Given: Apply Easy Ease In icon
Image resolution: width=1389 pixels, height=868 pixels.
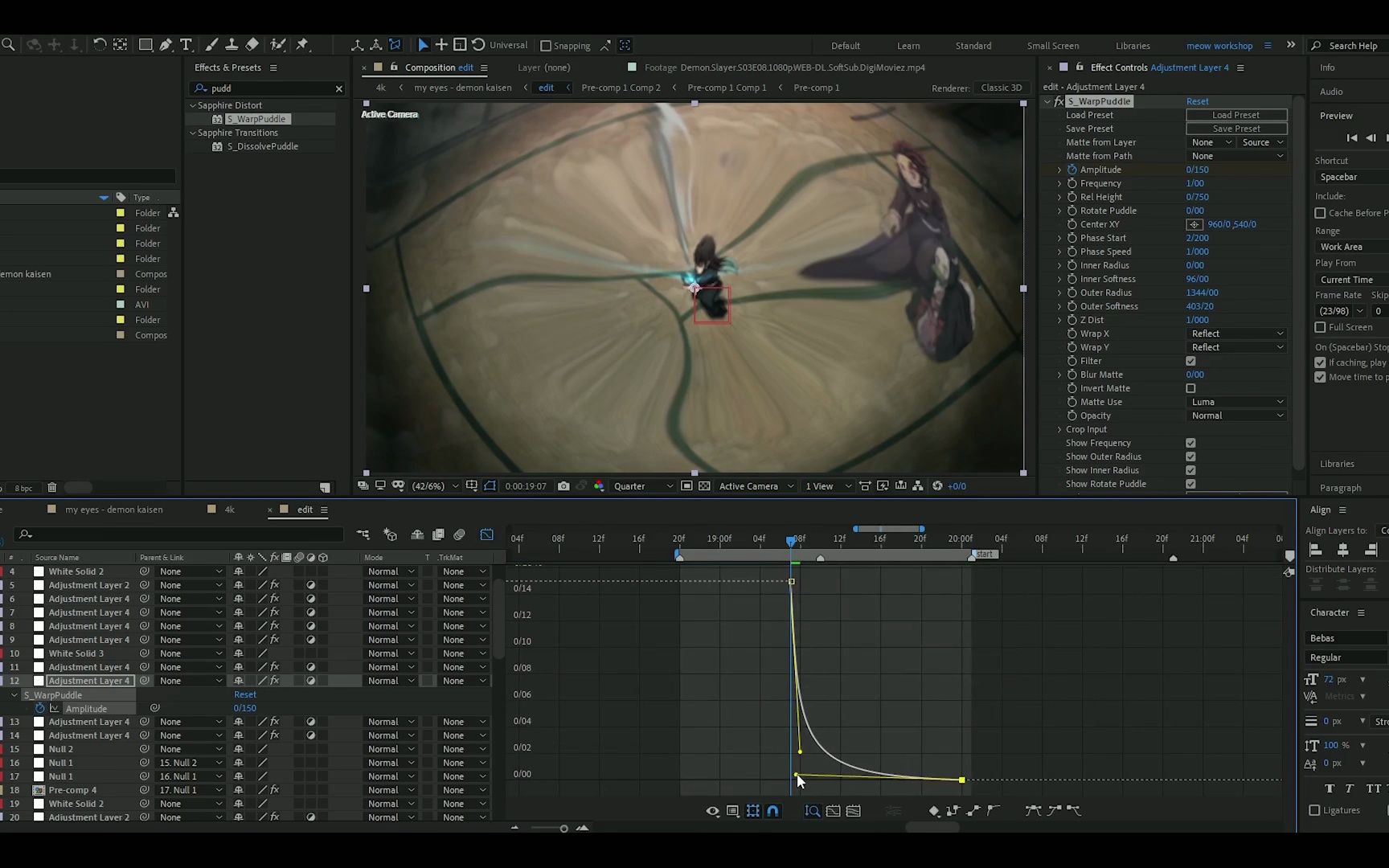Looking at the screenshot, I should coord(1054,811).
